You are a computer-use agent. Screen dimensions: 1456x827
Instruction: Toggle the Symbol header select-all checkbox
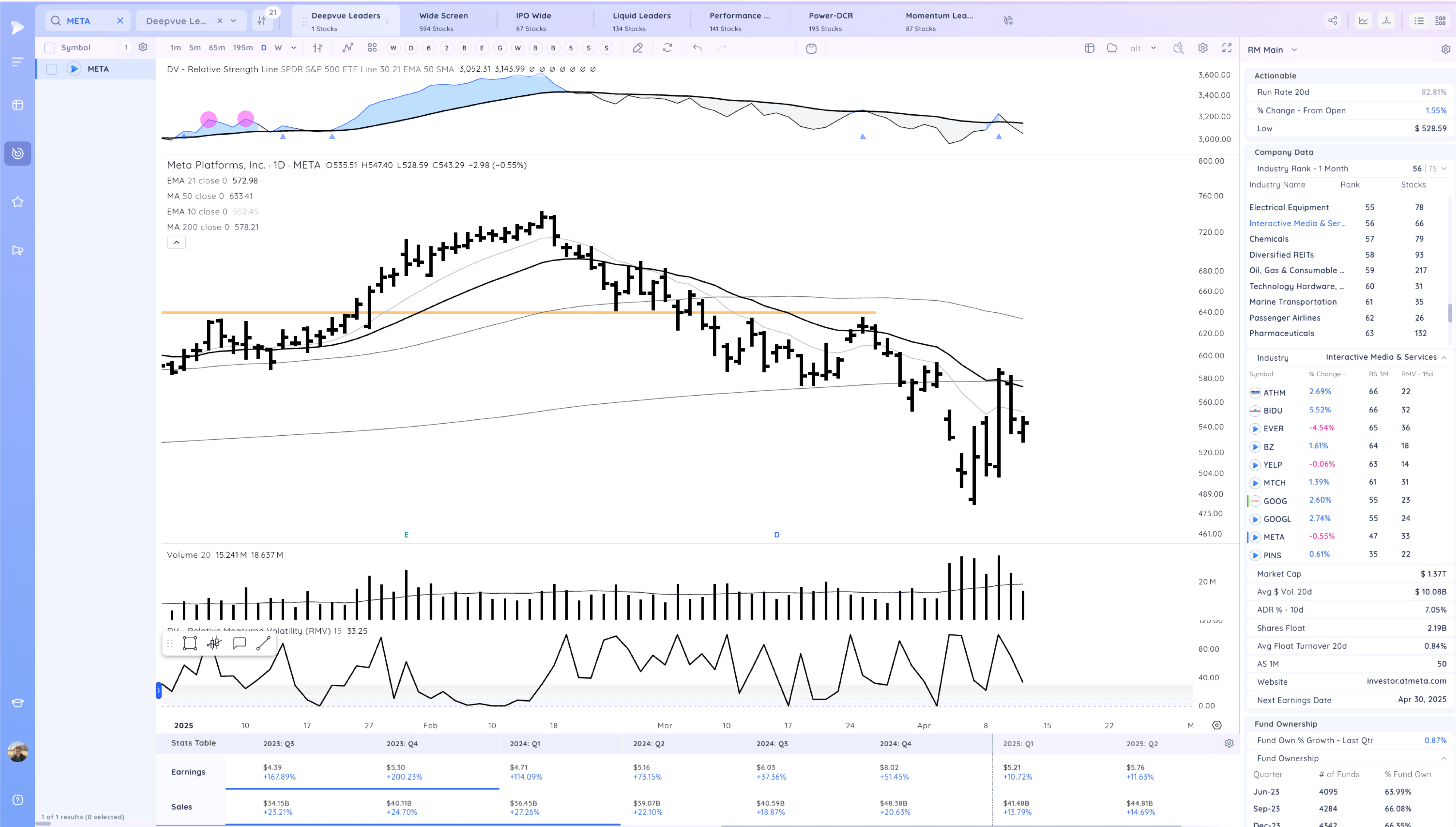click(x=50, y=48)
